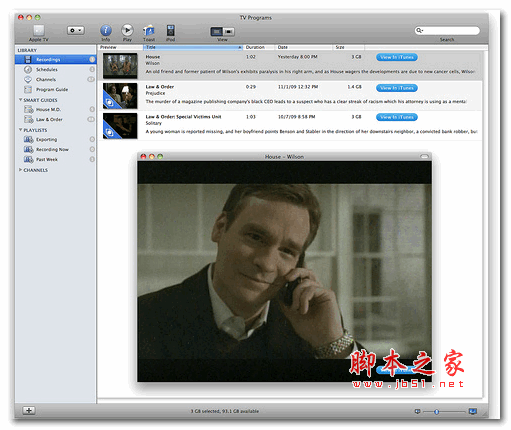
Task: Open the gear action dropdown menu
Action: pos(76,30)
